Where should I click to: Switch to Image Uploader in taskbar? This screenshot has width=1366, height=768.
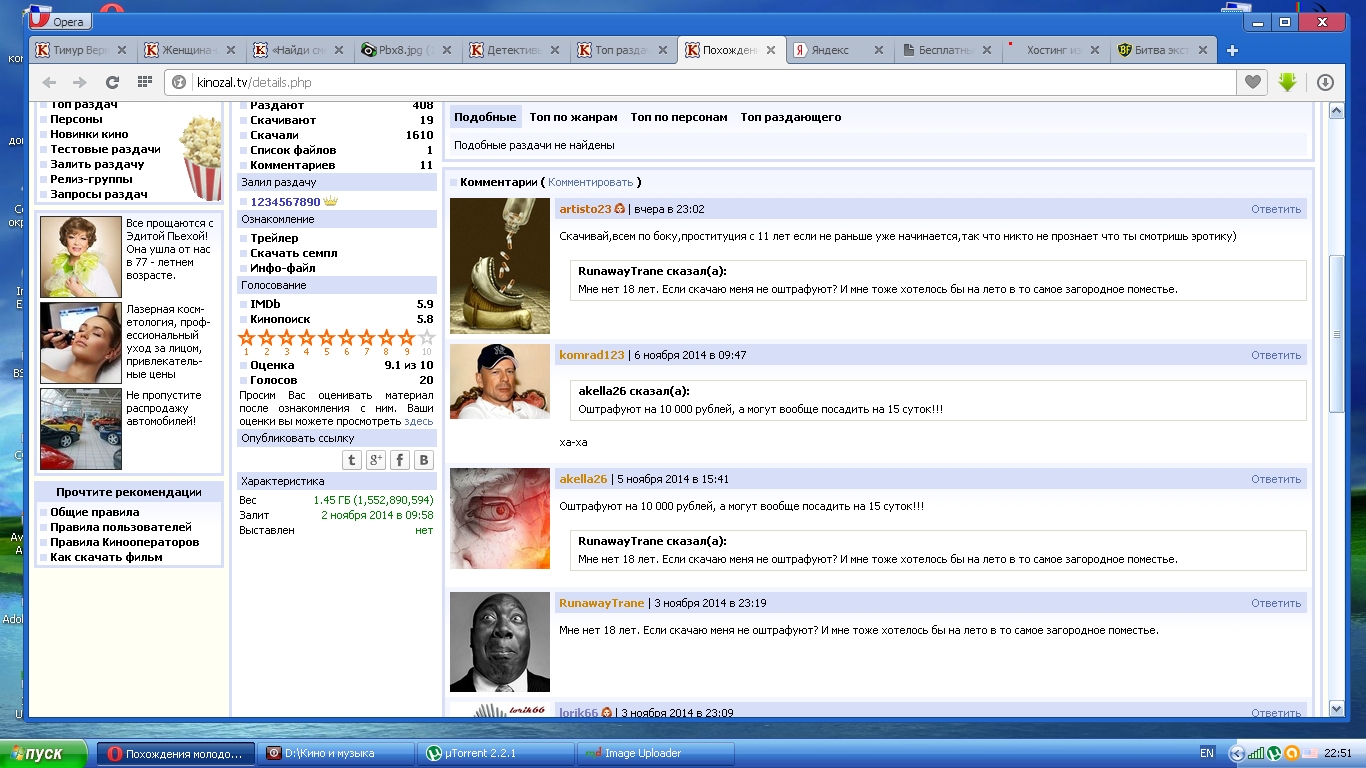click(655, 754)
